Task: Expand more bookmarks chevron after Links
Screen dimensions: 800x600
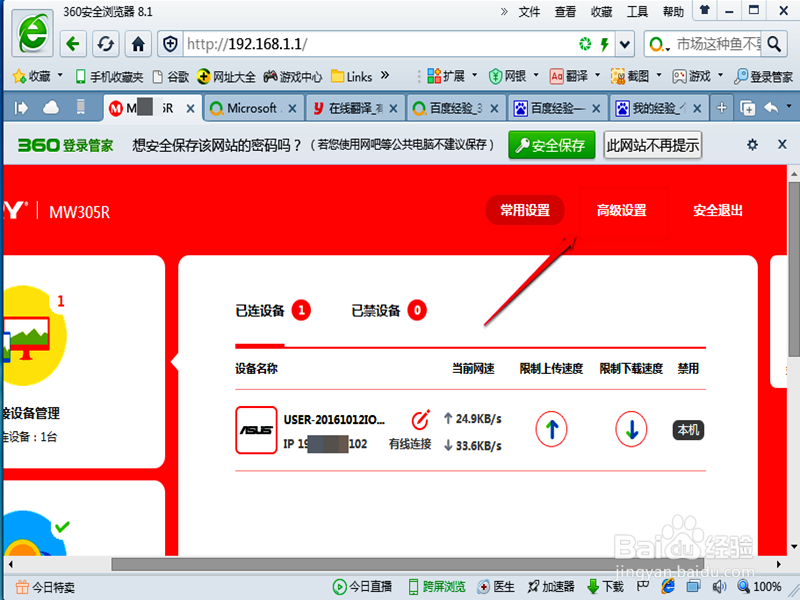Action: pos(385,76)
